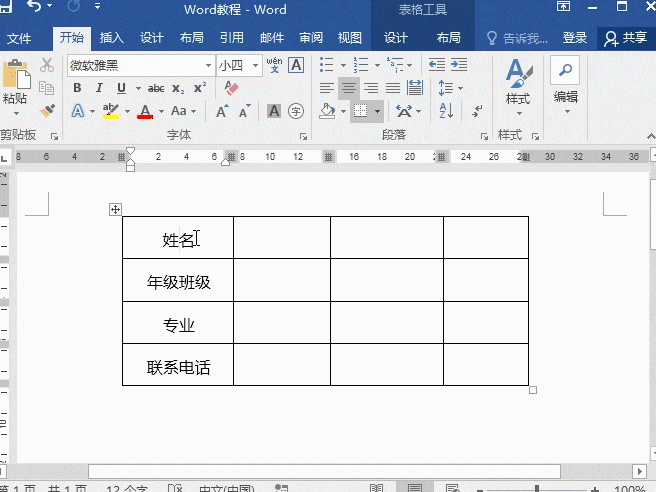Switch to the 审阅 review tab

[x=311, y=38]
